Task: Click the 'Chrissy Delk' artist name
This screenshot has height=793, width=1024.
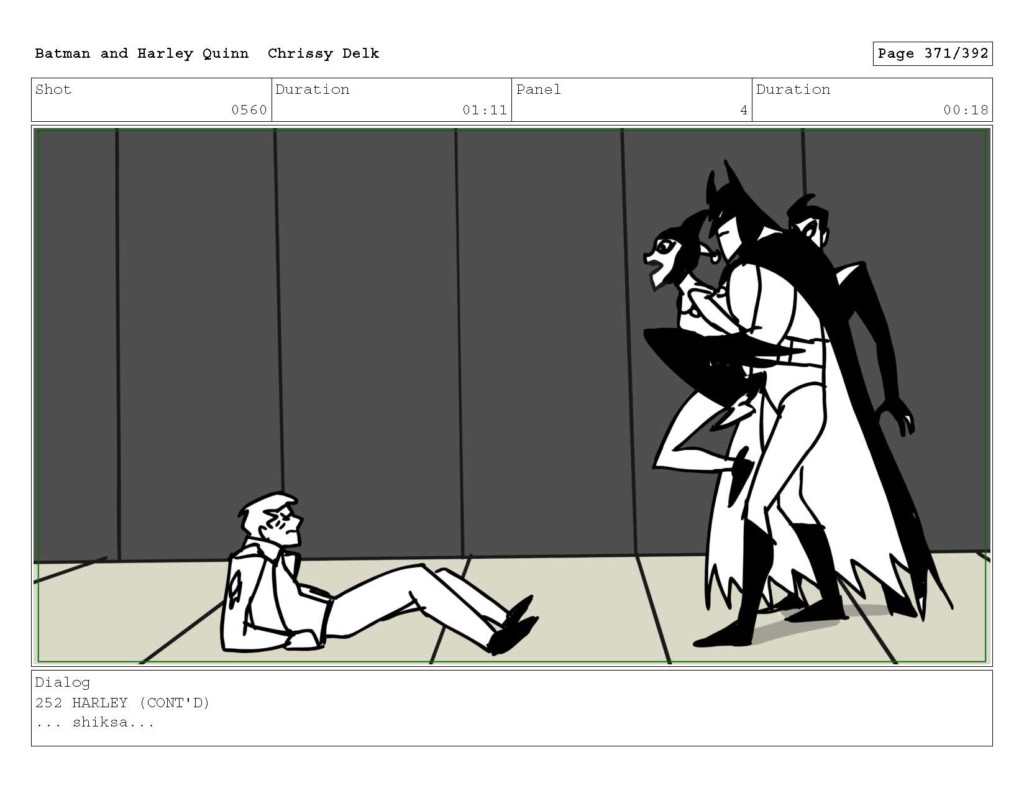Action: (x=323, y=54)
